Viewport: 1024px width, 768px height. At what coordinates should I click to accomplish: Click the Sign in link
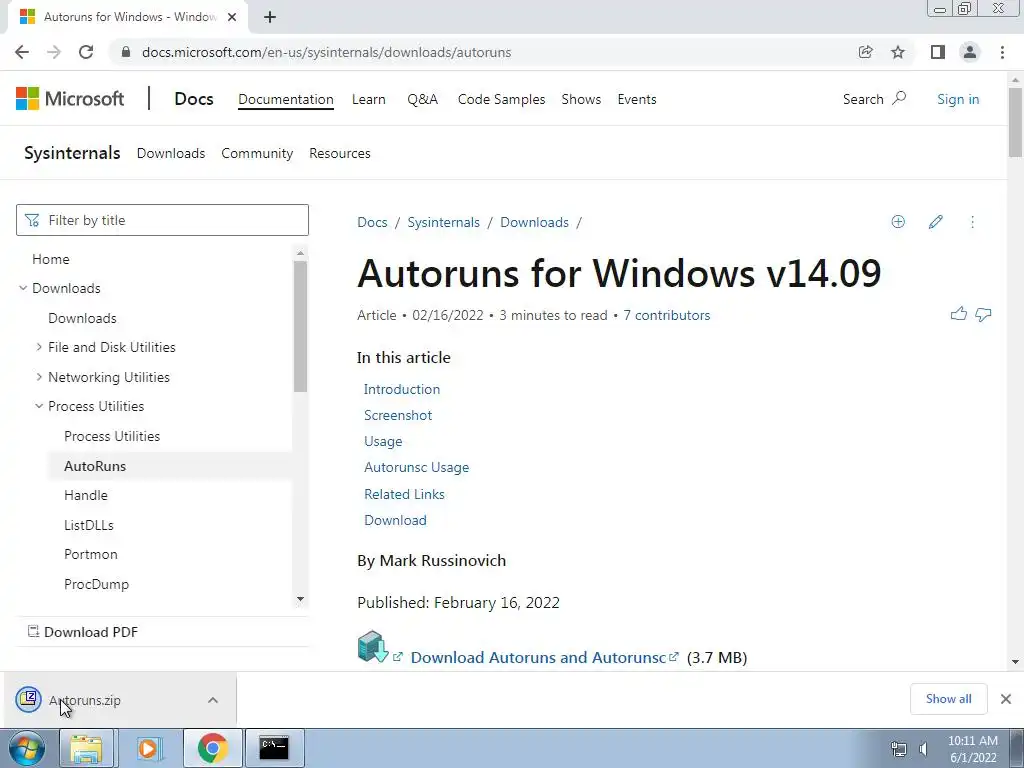(958, 99)
